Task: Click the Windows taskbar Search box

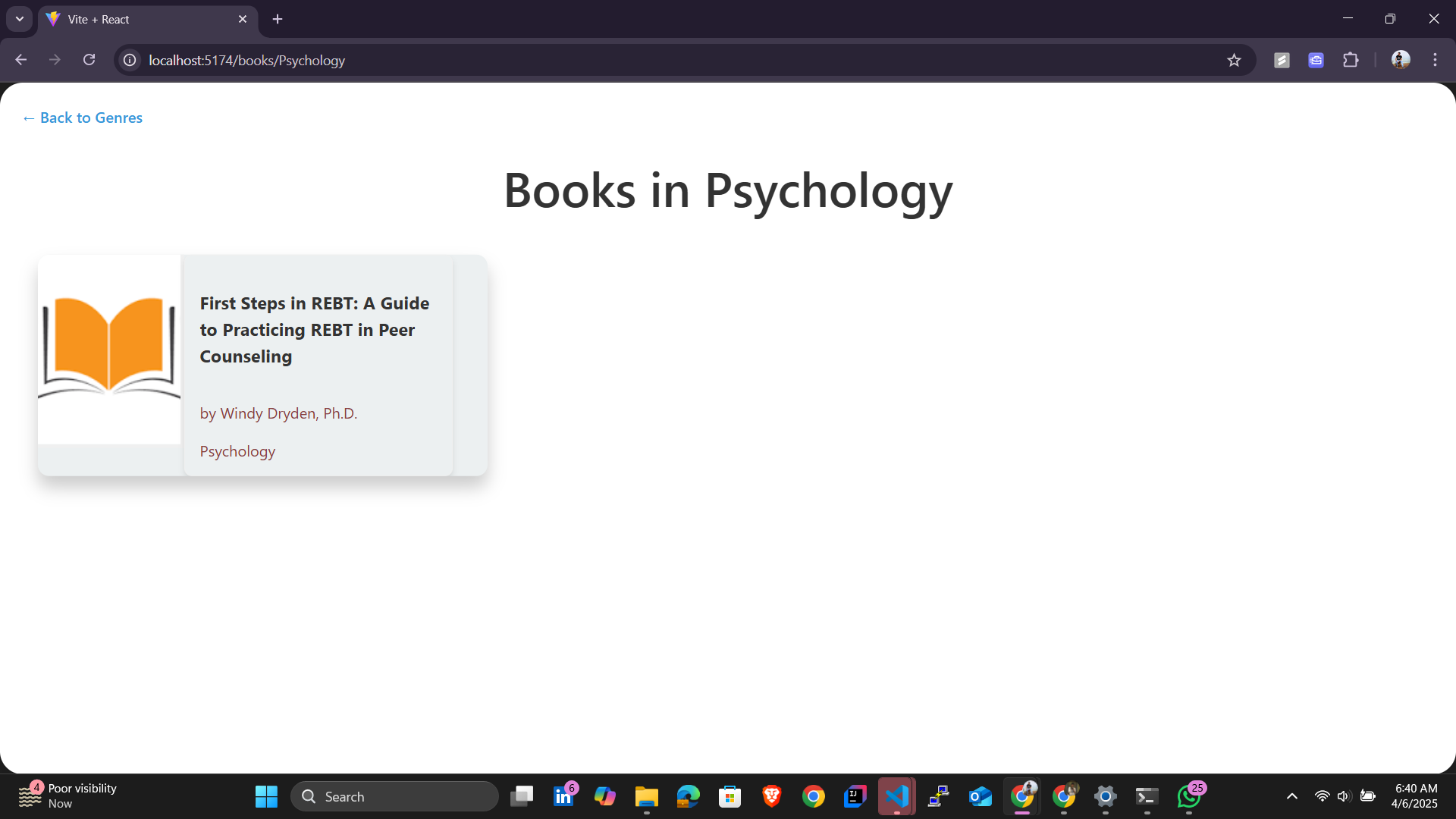Action: [x=394, y=796]
